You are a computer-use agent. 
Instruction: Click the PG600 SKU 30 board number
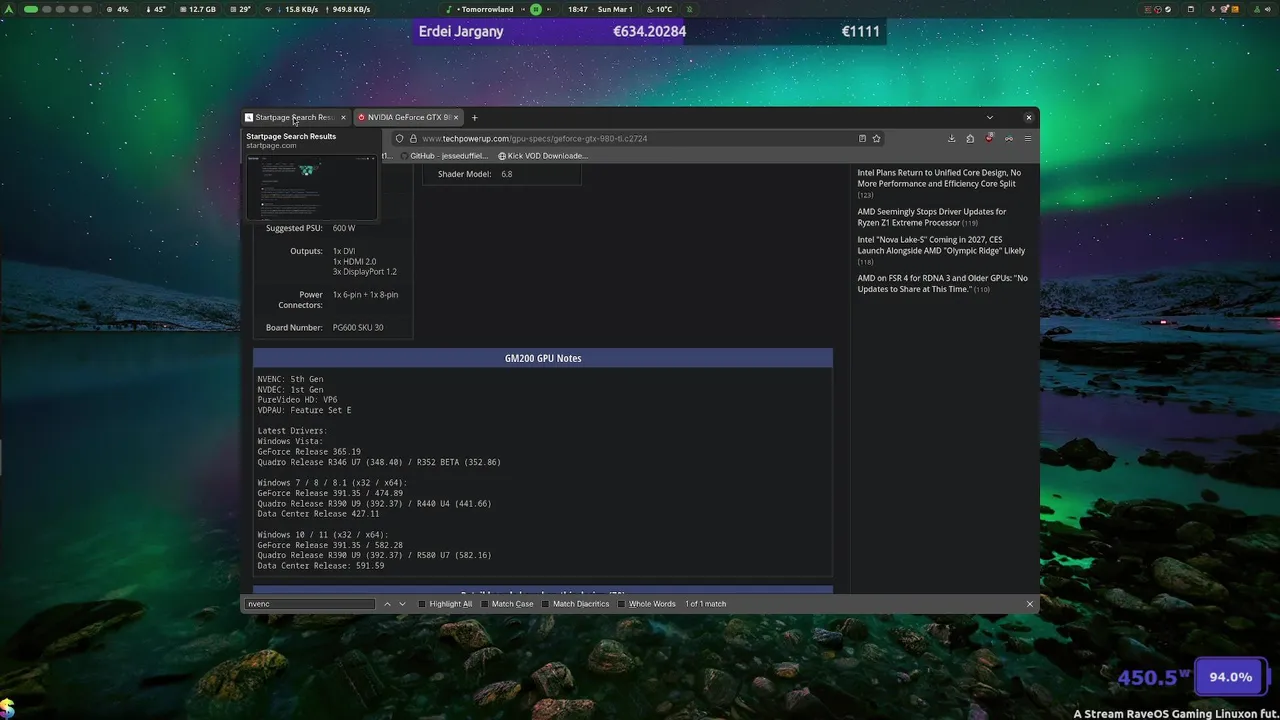click(x=358, y=327)
